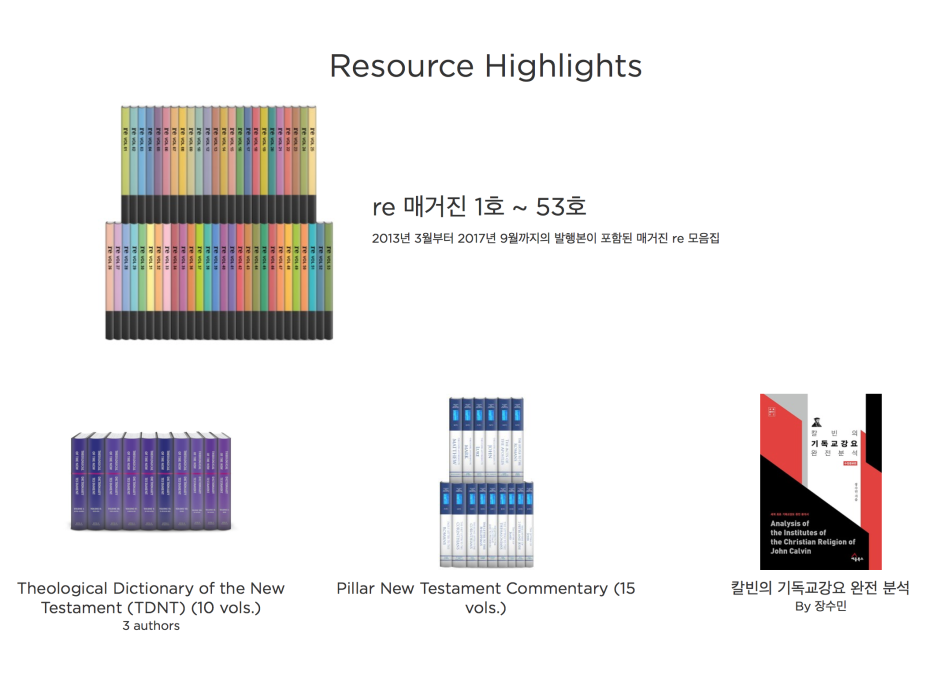Open the '칼빈의 기독교강요 완전 분석' title link
The width and height of the screenshot is (936, 681).
(820, 588)
